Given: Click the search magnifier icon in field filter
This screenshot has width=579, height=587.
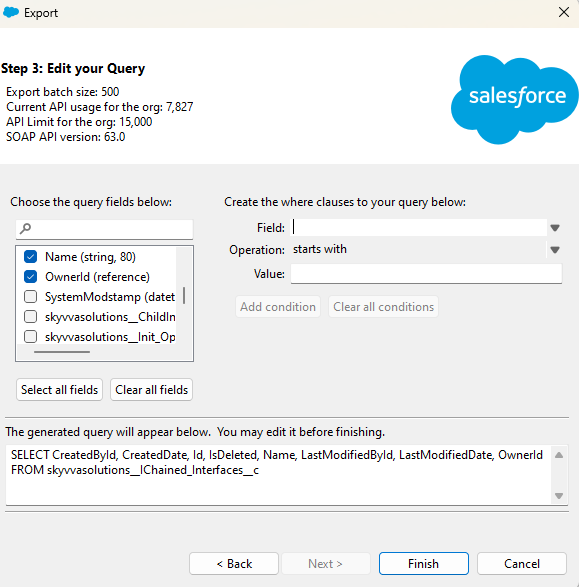Looking at the screenshot, I should tap(25, 228).
